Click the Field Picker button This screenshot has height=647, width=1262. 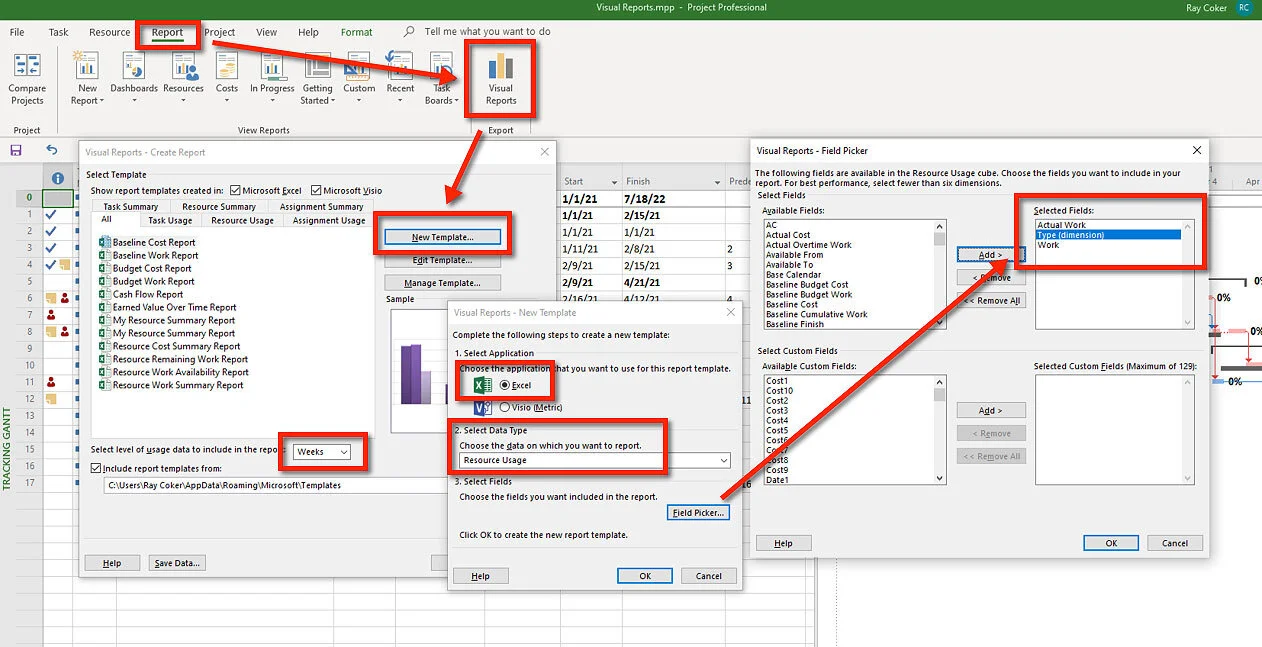pos(699,513)
